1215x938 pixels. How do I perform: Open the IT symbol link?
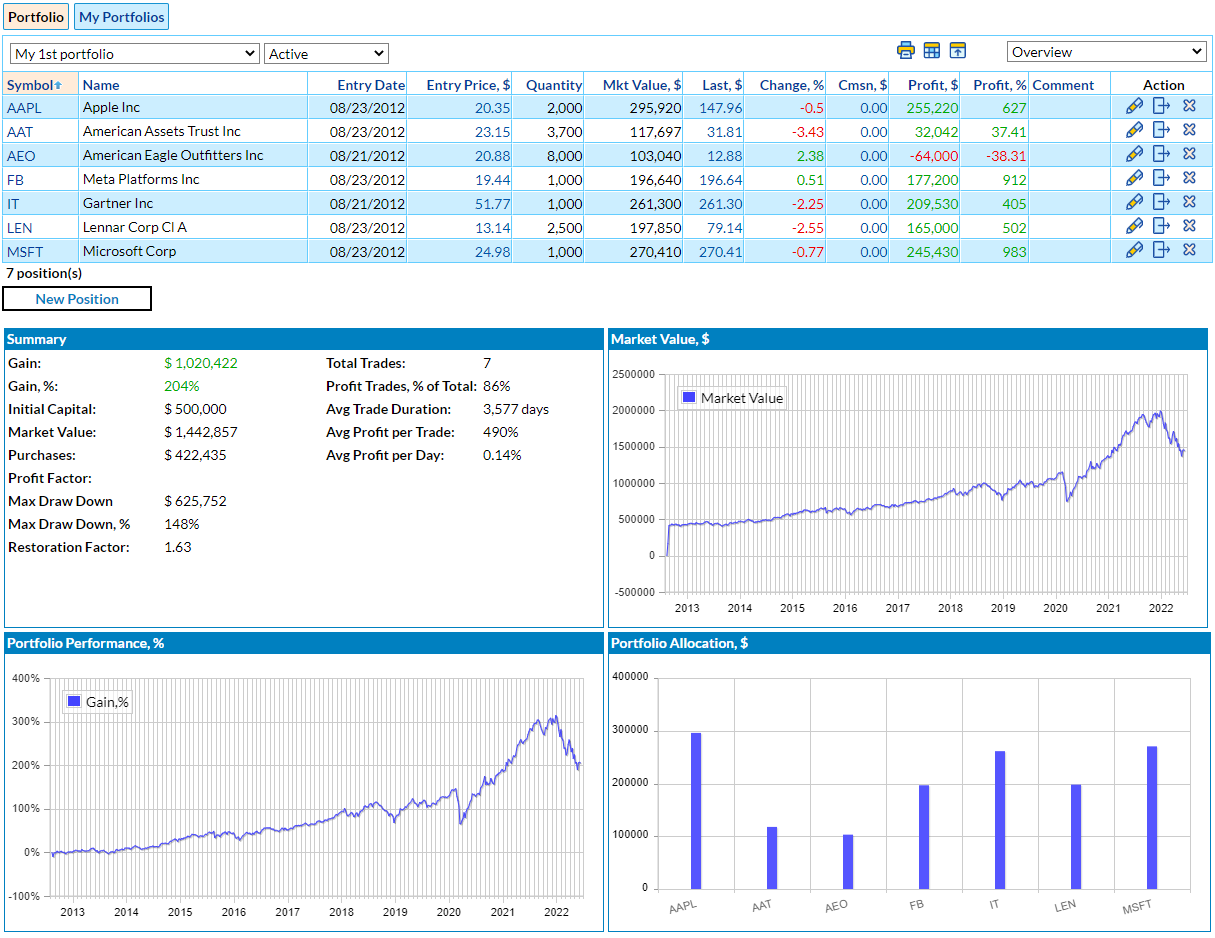[x=13, y=203]
